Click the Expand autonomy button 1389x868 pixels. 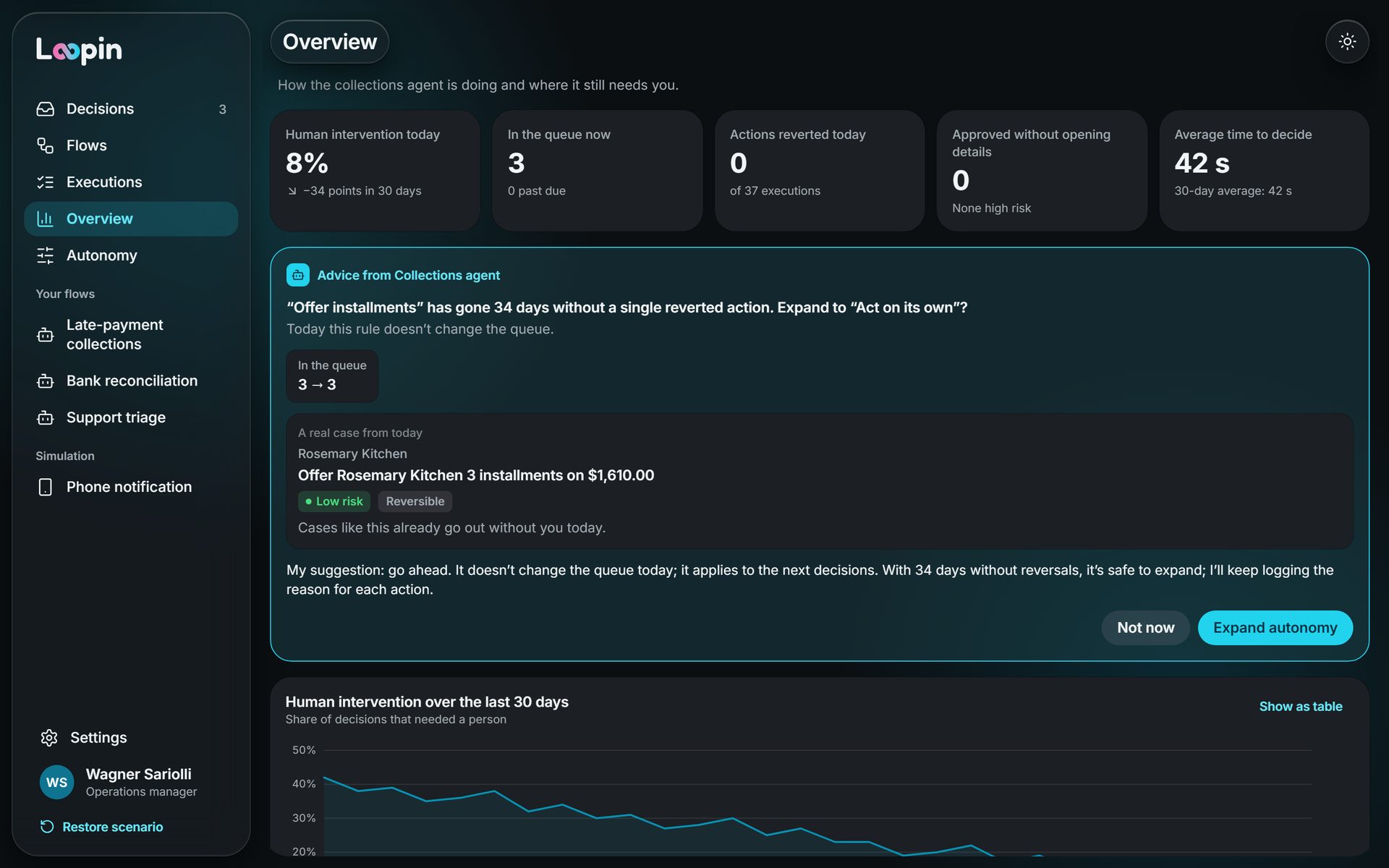coord(1275,628)
